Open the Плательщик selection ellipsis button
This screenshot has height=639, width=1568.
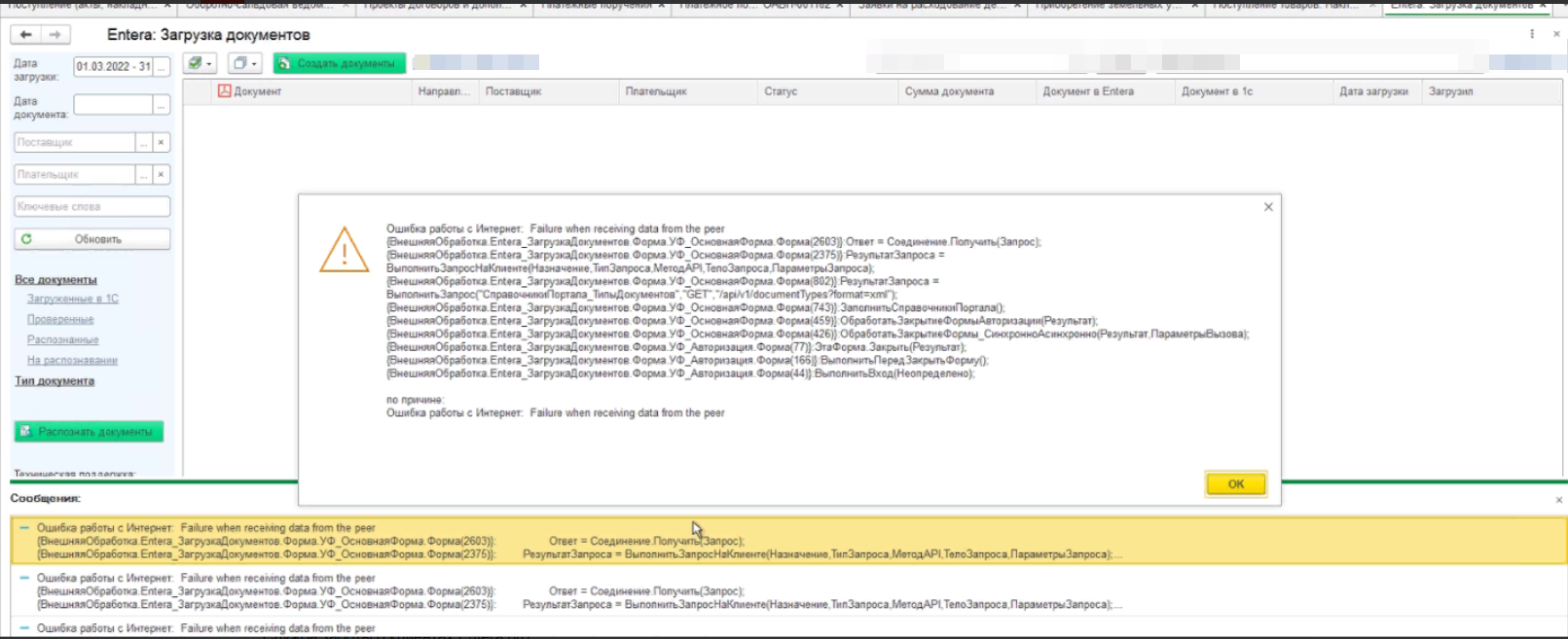tap(144, 174)
